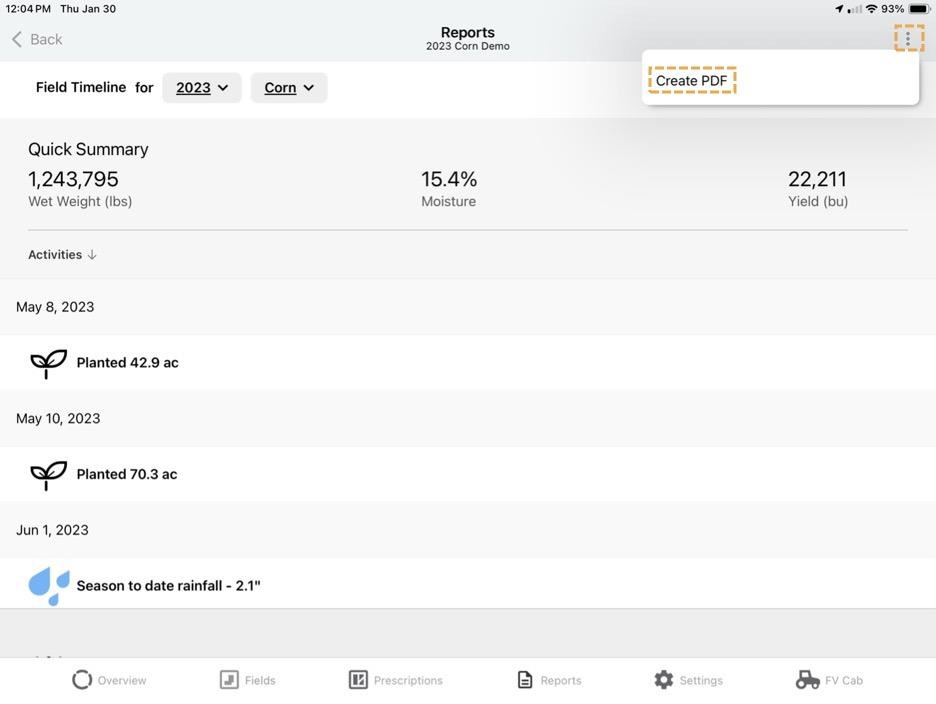This screenshot has height=704, width=936.
Task: Expand the Corn crop dropdown
Action: [288, 88]
